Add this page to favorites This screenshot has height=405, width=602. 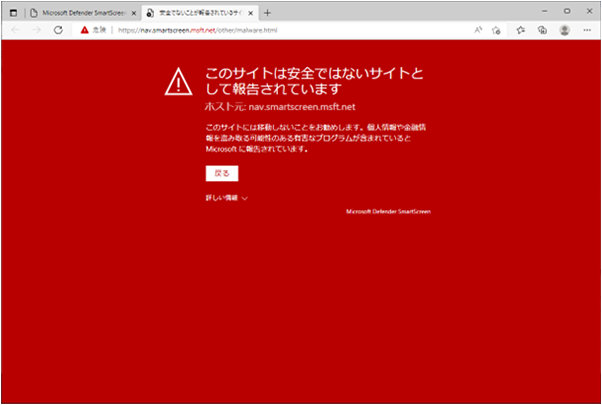coord(496,30)
